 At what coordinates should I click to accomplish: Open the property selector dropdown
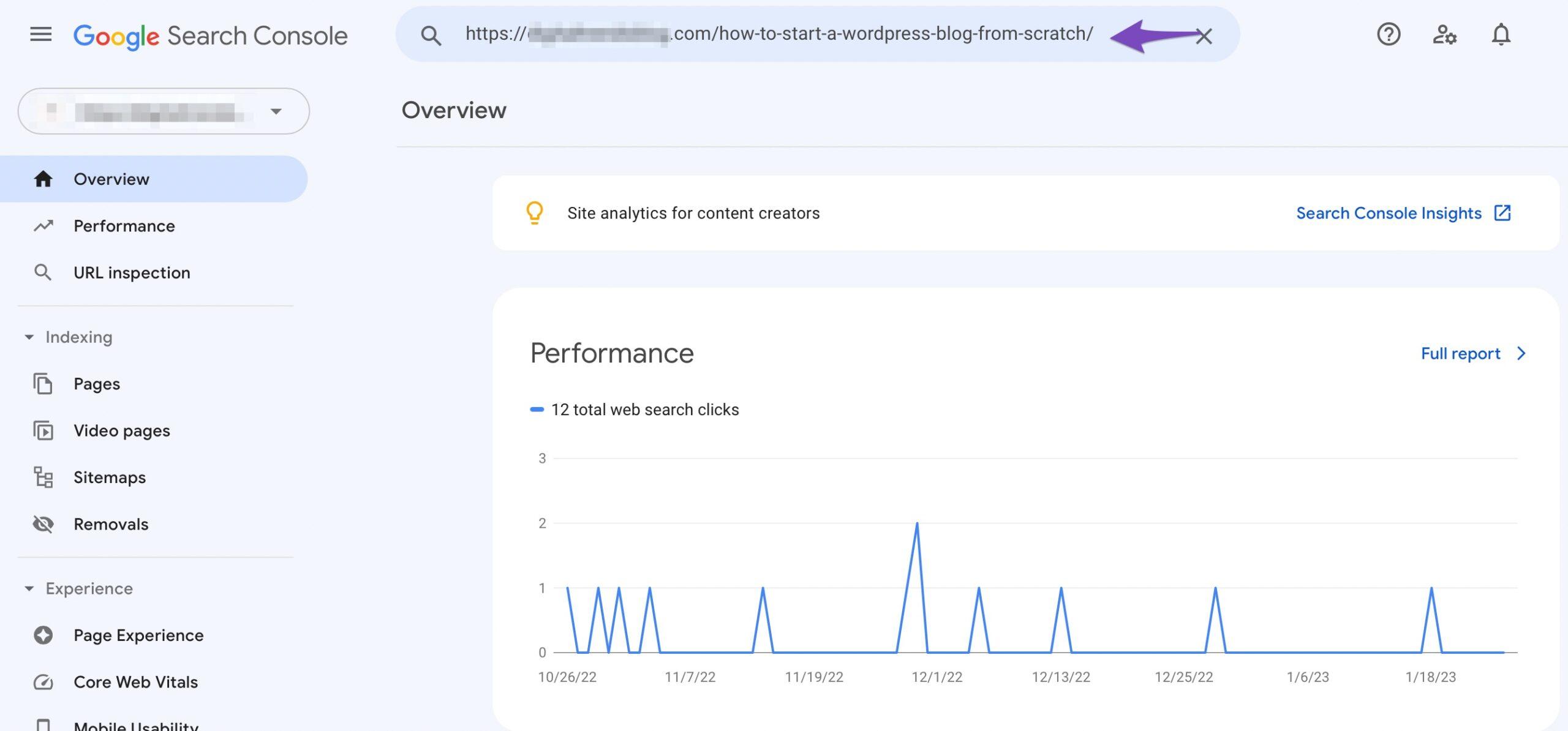pyautogui.click(x=164, y=111)
